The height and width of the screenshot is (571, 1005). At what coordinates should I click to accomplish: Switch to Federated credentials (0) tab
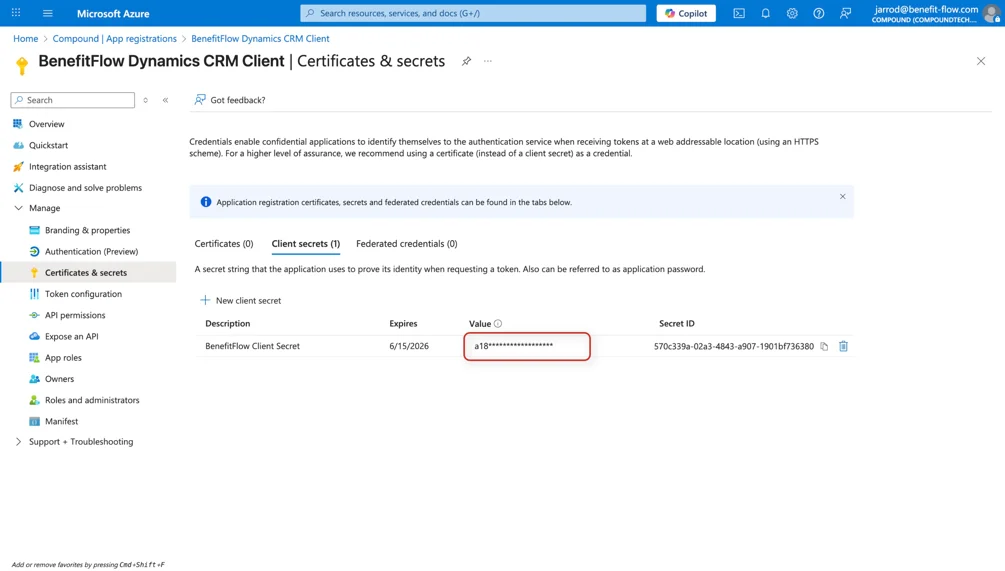(x=406, y=244)
